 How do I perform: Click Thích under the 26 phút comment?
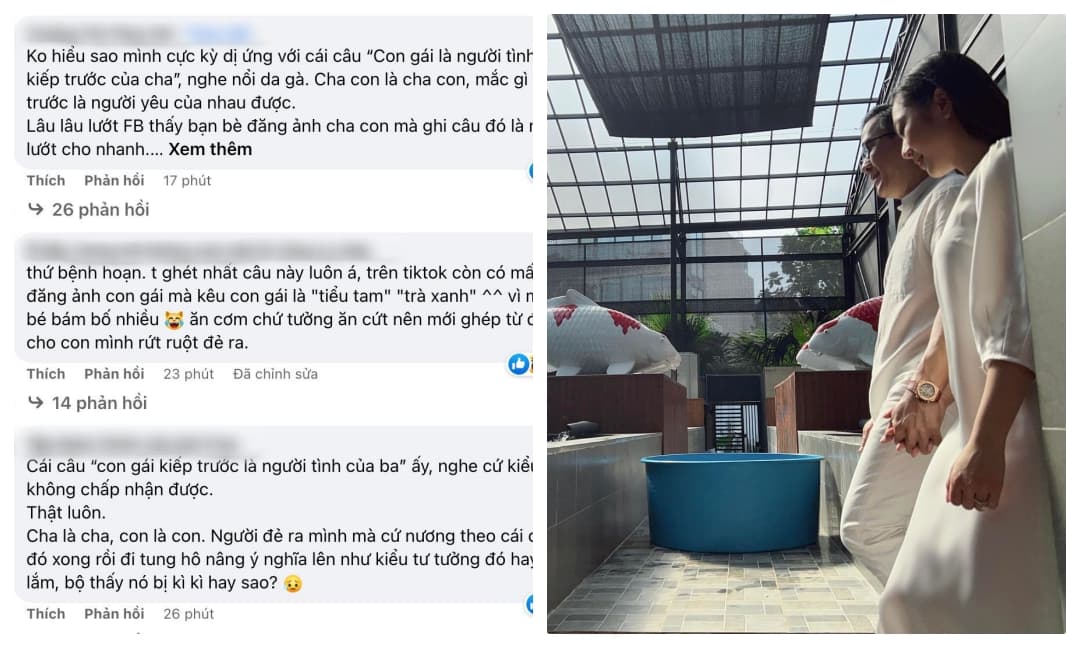coord(45,614)
